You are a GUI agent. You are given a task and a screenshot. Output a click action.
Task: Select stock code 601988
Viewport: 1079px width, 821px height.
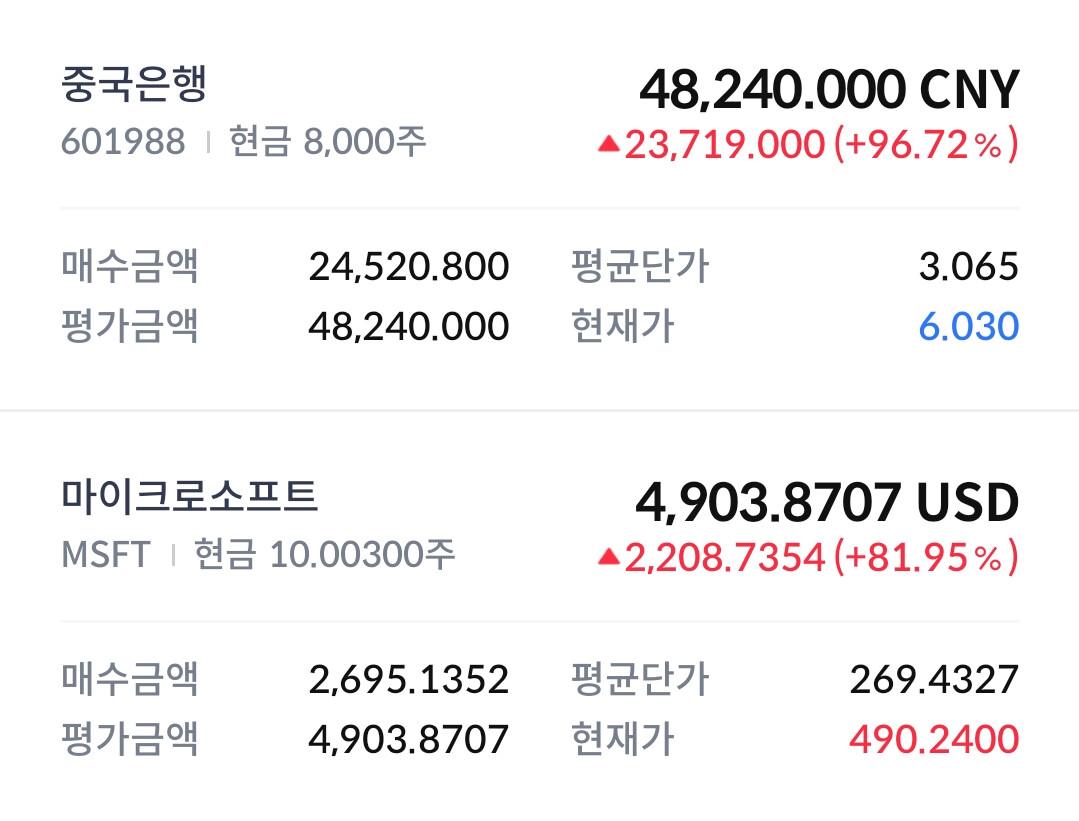pos(123,142)
